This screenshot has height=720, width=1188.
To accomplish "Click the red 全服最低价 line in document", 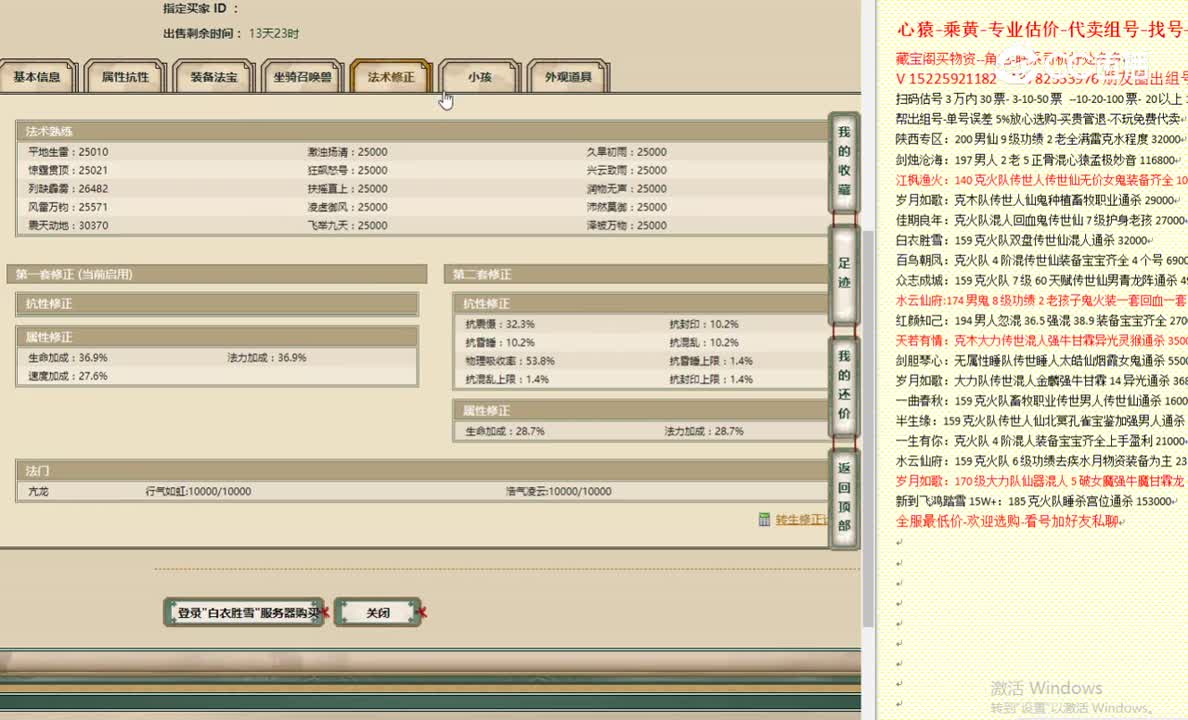I will [x=1010, y=521].
